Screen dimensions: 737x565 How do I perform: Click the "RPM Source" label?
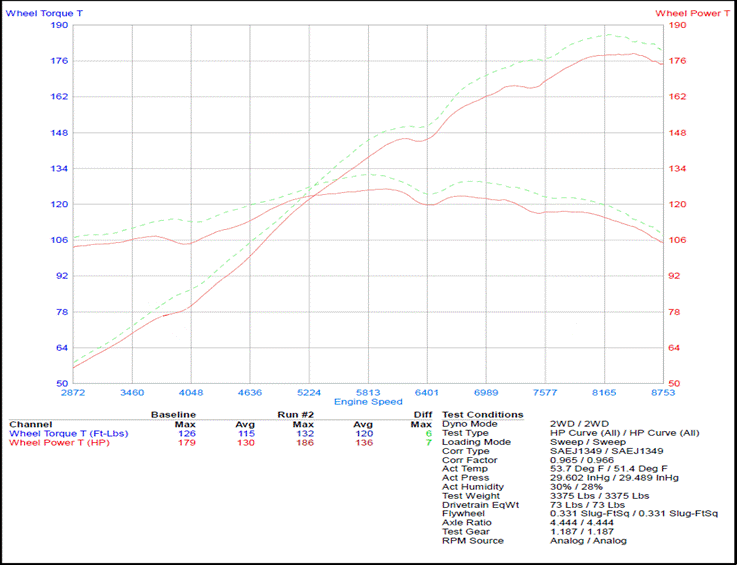[473, 541]
